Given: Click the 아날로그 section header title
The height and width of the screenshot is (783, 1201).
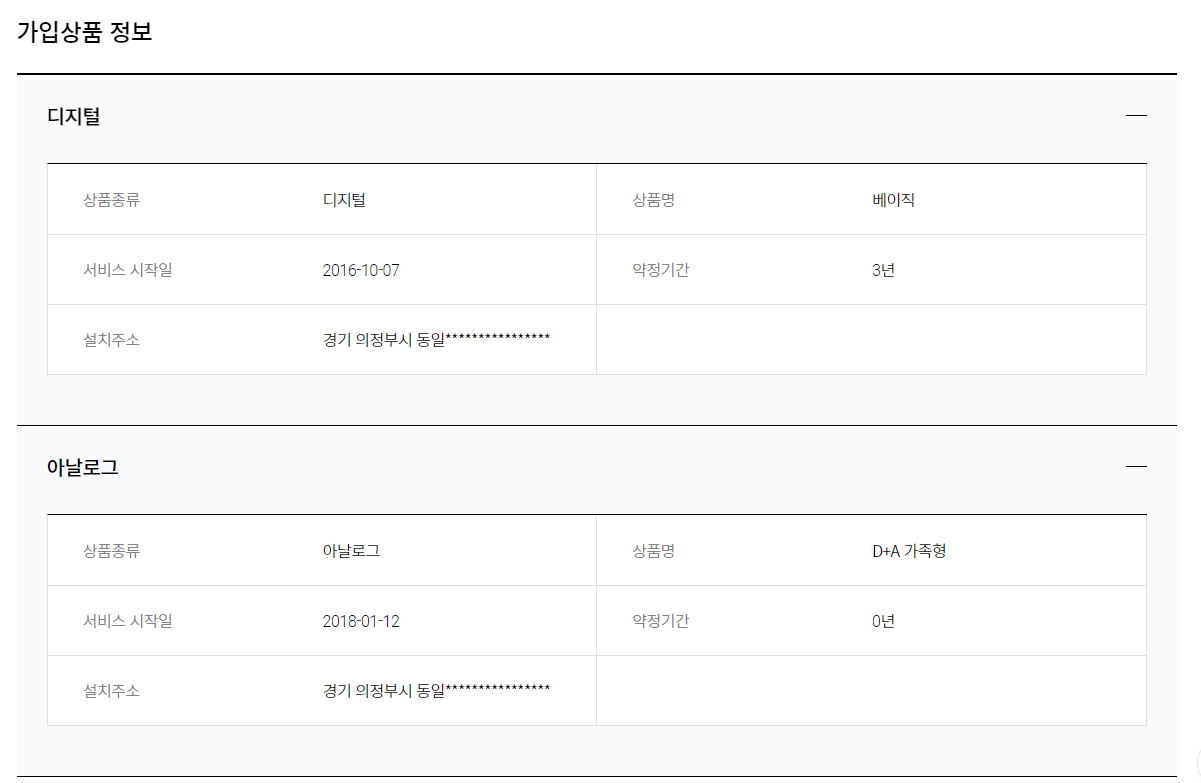Looking at the screenshot, I should point(83,467).
